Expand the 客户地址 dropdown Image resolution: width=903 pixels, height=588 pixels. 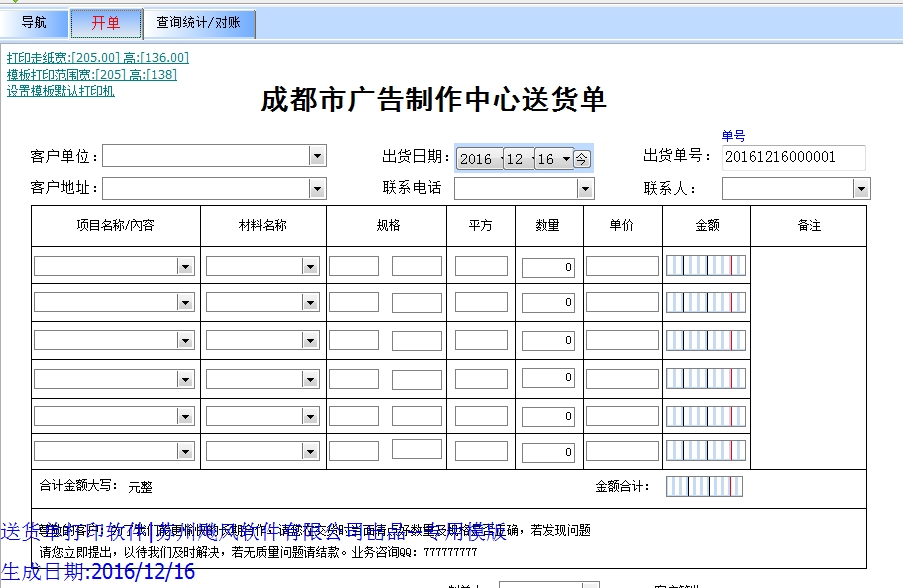(x=317, y=188)
